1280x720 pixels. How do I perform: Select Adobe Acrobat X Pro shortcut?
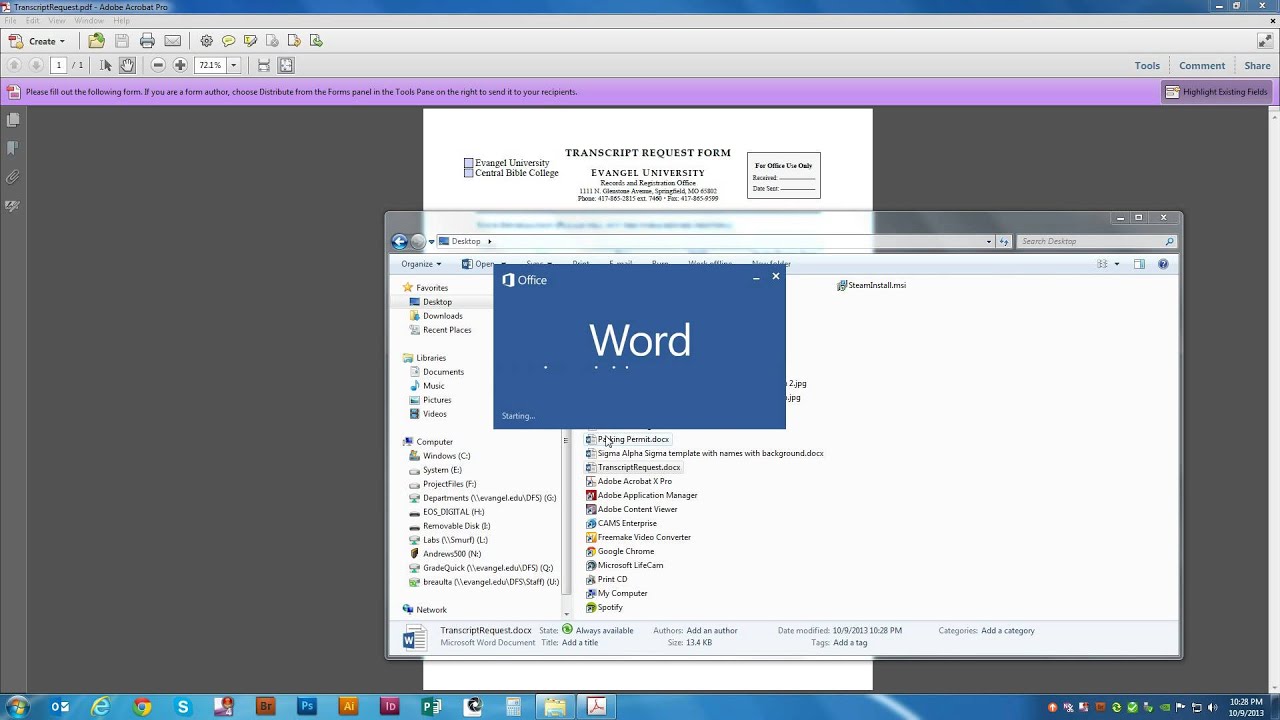pyautogui.click(x=629, y=482)
